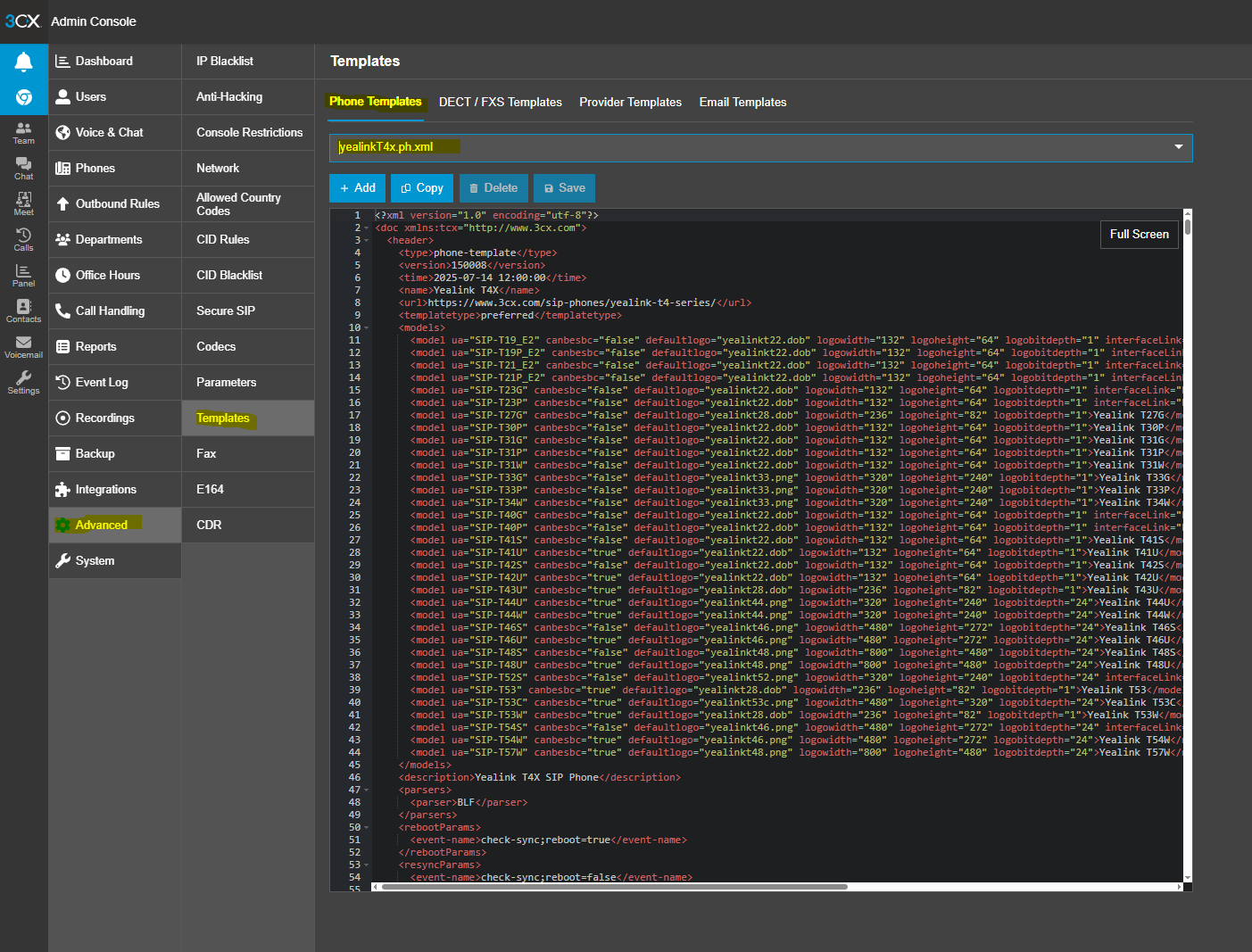Click the Full Screen editor button

1139,235
